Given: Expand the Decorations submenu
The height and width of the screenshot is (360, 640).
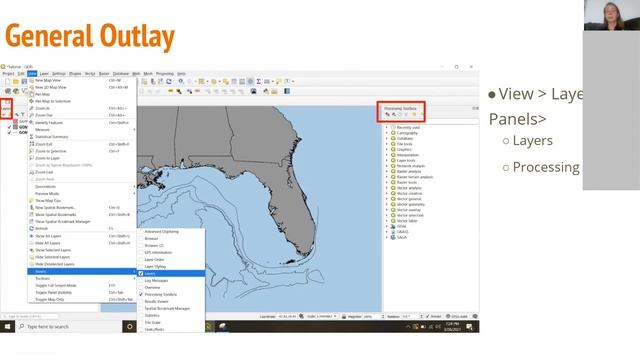Looking at the screenshot, I should tap(82, 187).
